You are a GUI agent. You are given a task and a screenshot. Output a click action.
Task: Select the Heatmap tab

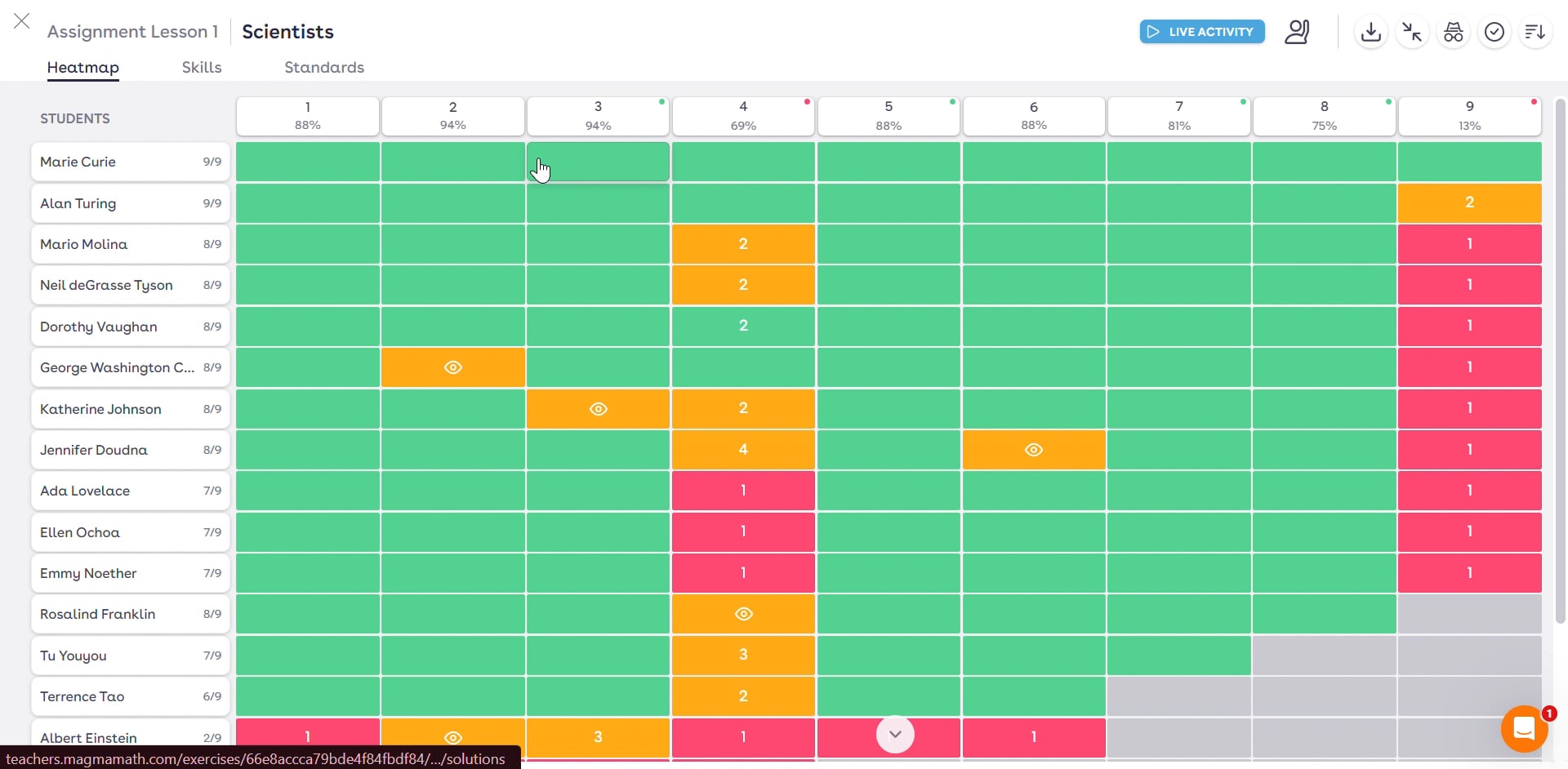pos(82,68)
